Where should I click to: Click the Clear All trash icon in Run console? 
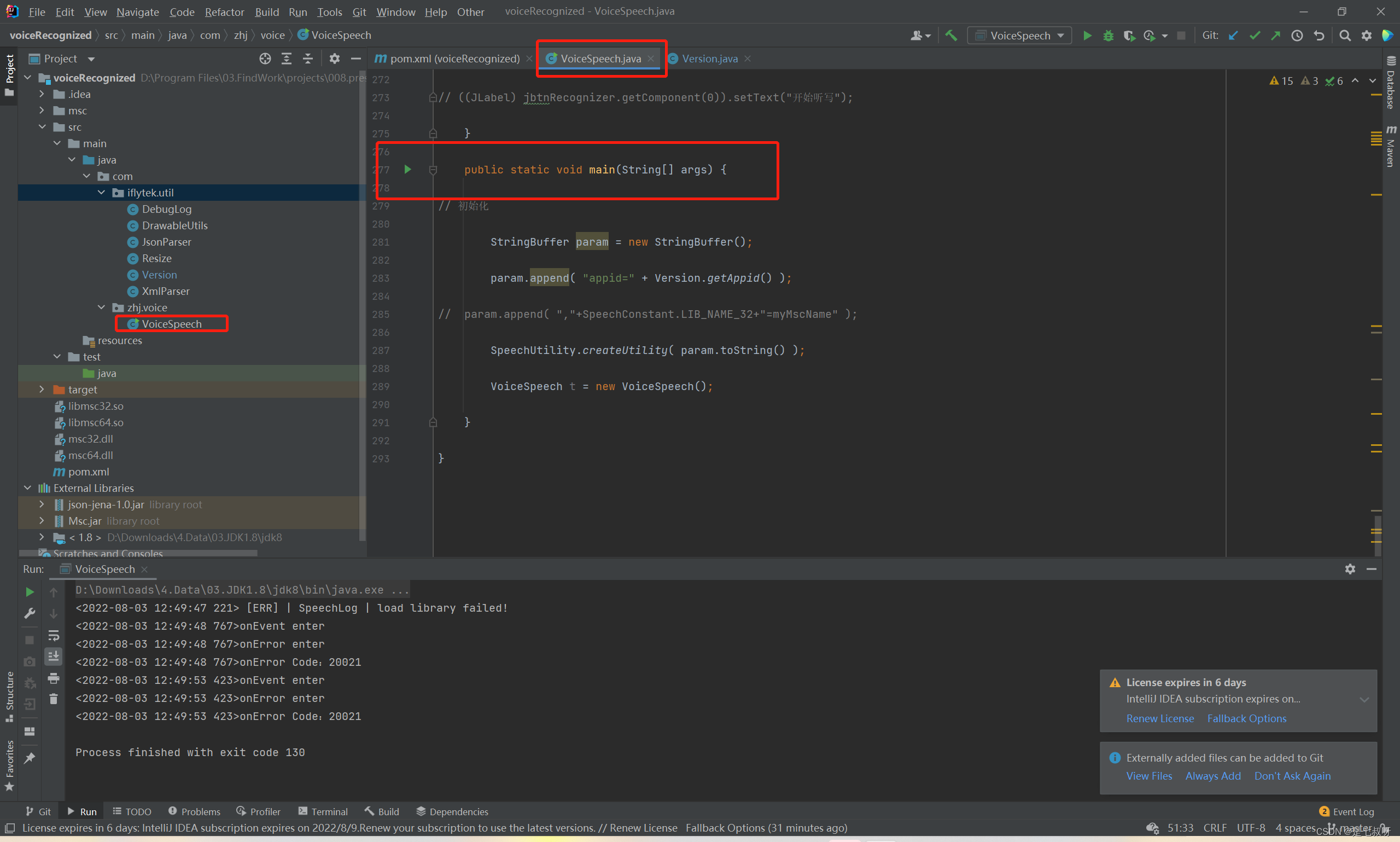[x=53, y=699]
